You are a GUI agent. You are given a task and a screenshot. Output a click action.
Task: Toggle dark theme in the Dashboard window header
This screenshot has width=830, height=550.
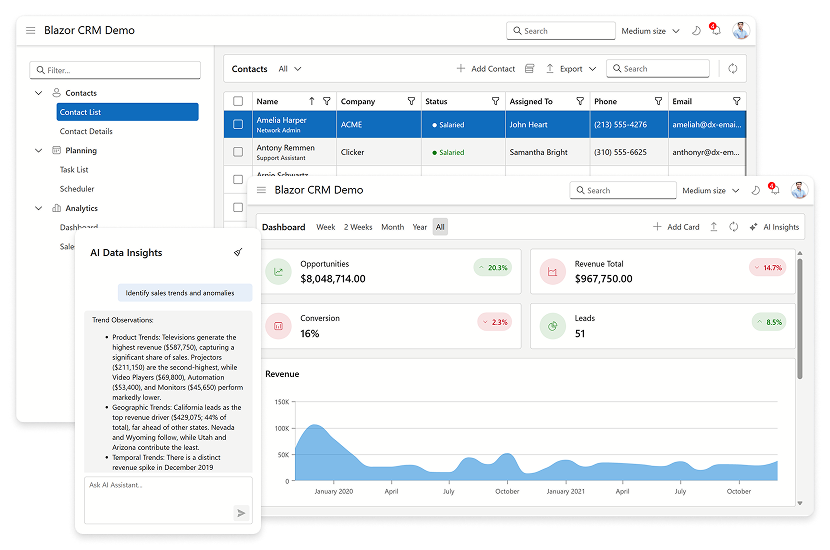(756, 190)
